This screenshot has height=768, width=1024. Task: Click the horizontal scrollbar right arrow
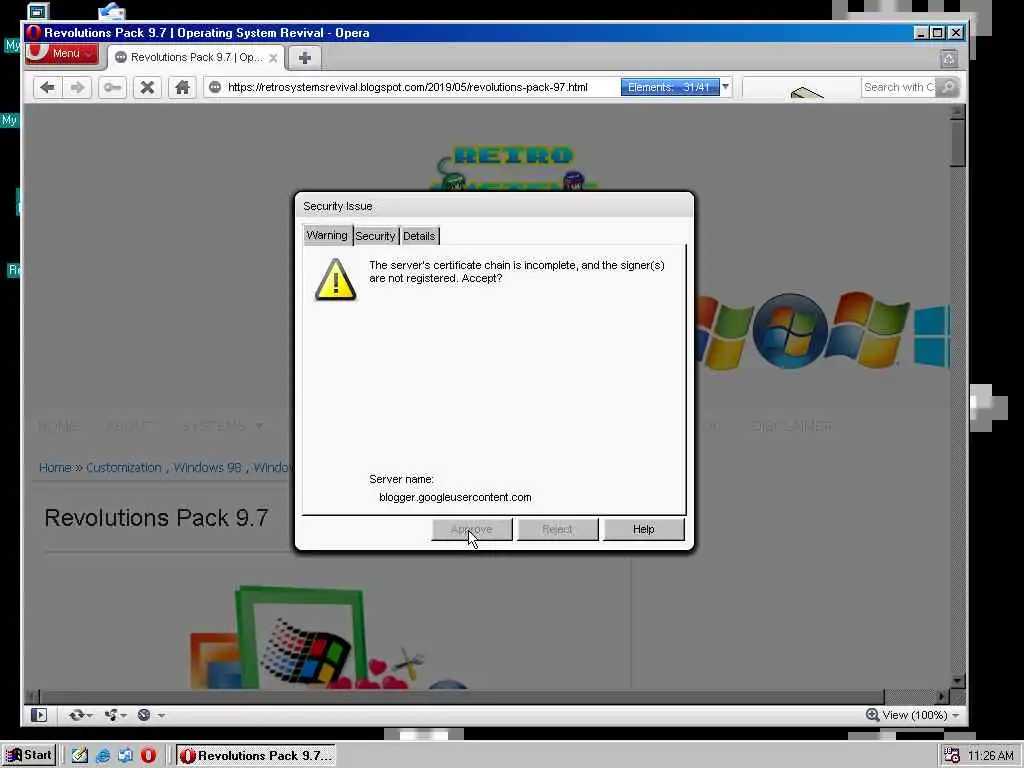click(x=942, y=696)
